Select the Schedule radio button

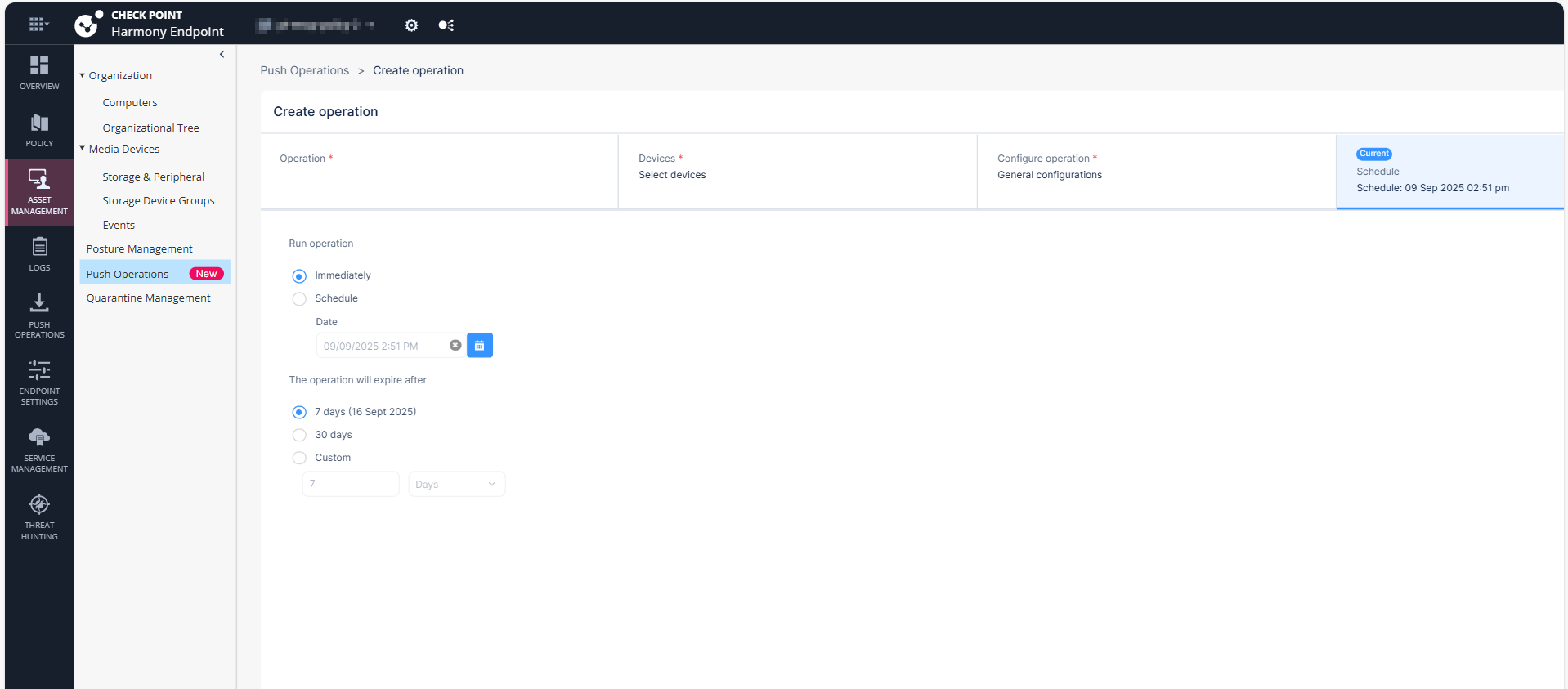coord(299,299)
